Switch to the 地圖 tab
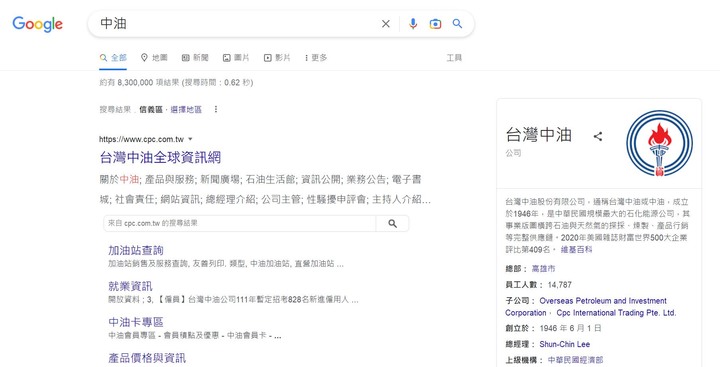 154,58
